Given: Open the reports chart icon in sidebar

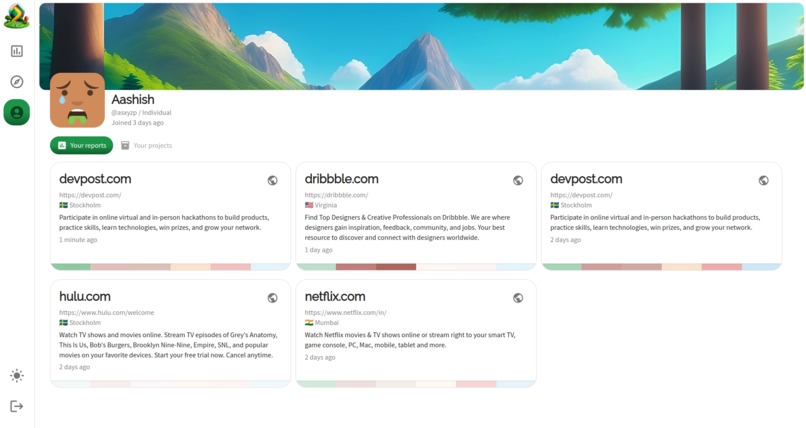Looking at the screenshot, I should click(x=16, y=51).
